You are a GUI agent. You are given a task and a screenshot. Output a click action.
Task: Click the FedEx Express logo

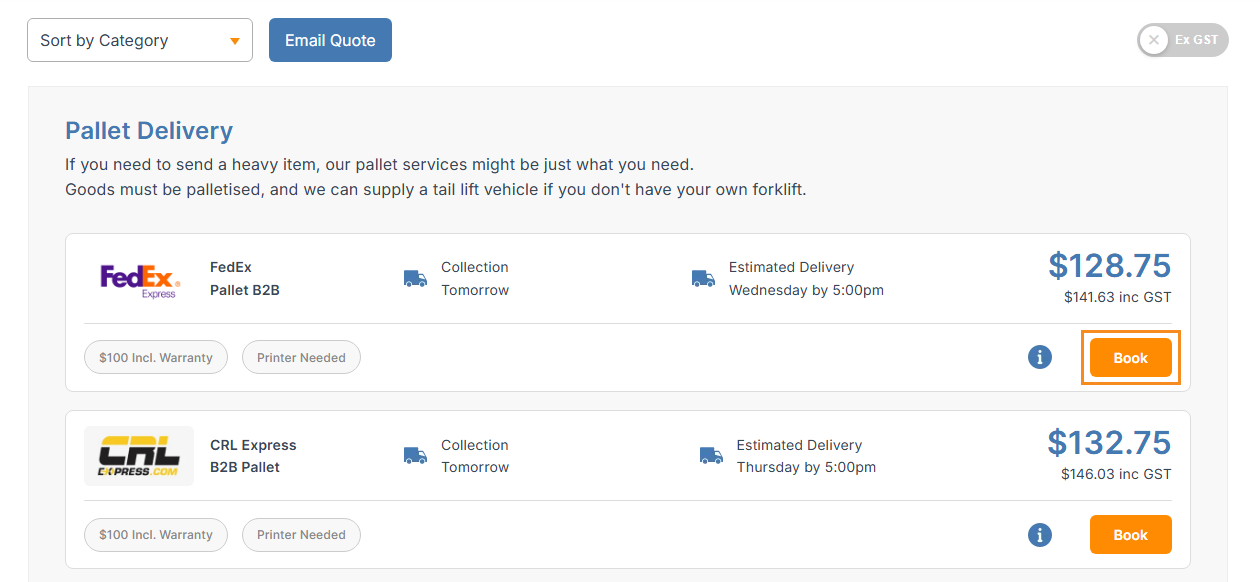pos(139,280)
